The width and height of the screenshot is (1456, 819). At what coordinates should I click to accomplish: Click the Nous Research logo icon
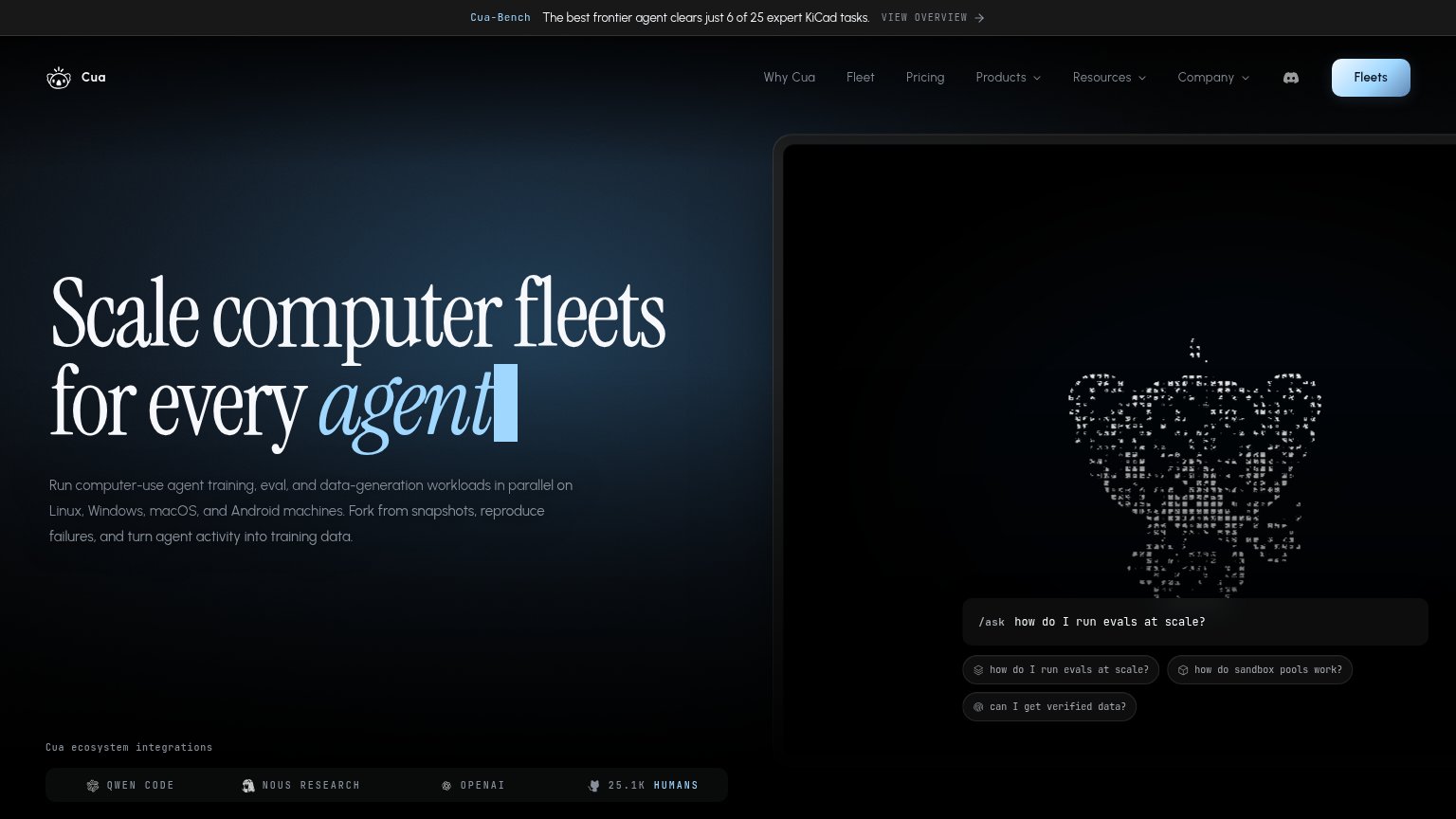point(248,786)
